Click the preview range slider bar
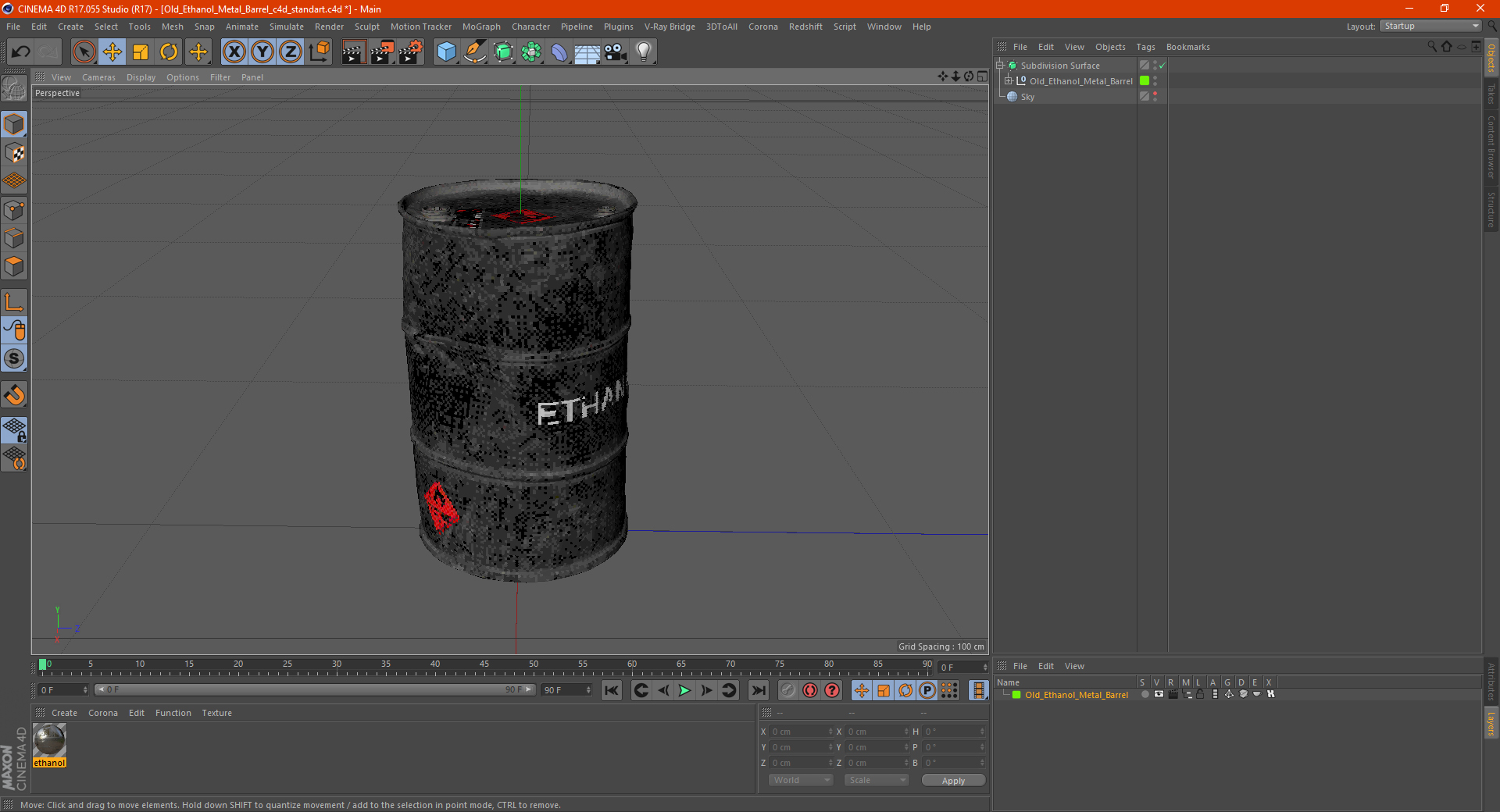This screenshot has height=812, width=1500. (315, 689)
